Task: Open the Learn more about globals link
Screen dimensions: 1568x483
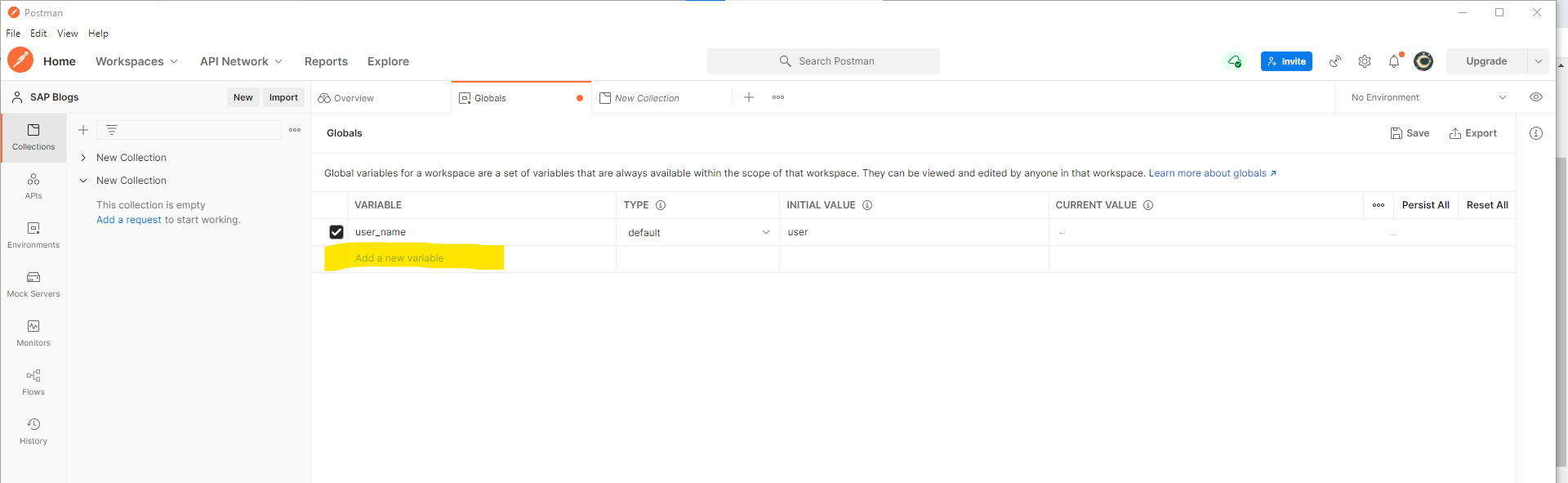Action: [1212, 173]
